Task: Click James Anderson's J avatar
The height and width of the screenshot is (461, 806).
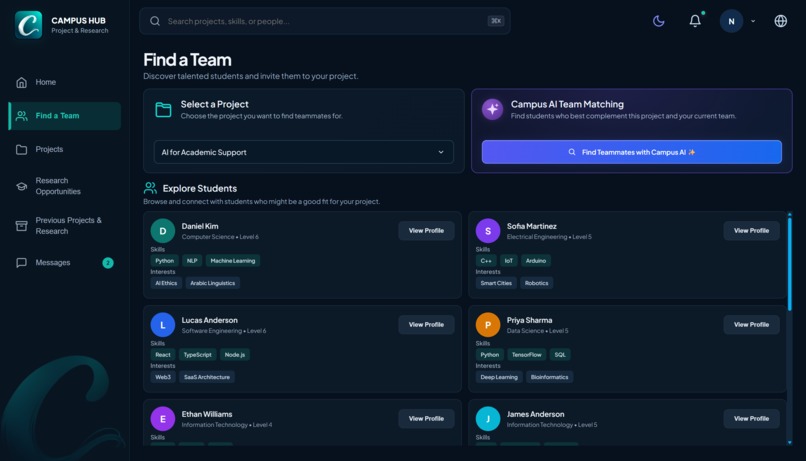Action: [x=488, y=419]
